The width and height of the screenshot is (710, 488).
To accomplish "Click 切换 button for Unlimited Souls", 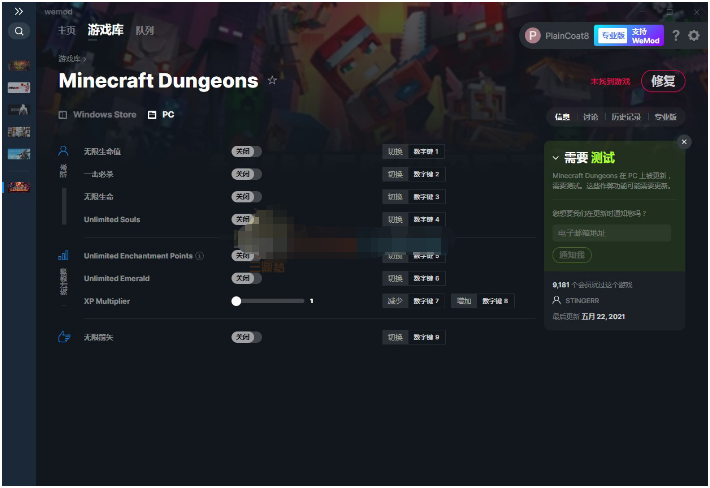I will (x=395, y=220).
